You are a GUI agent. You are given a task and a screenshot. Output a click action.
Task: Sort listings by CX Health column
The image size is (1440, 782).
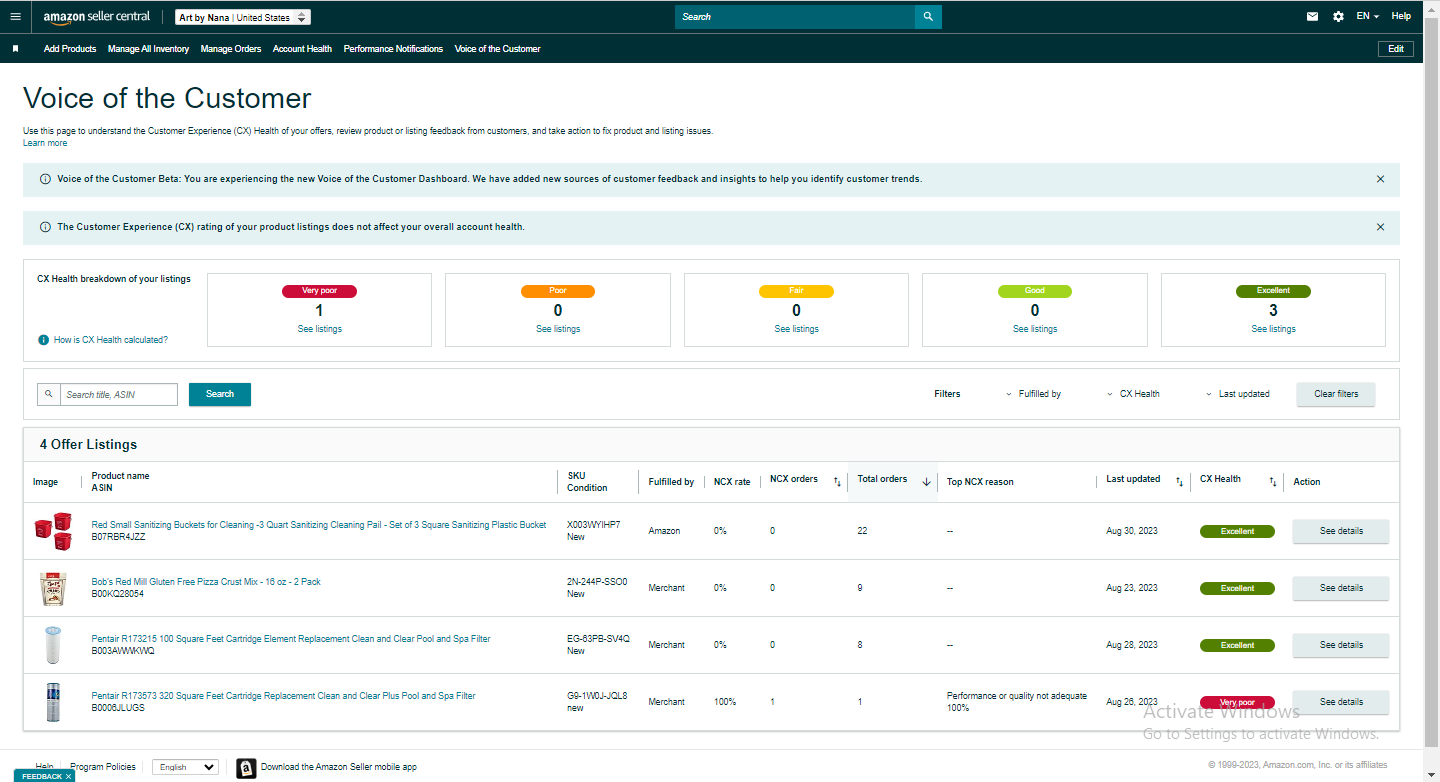(1273, 482)
